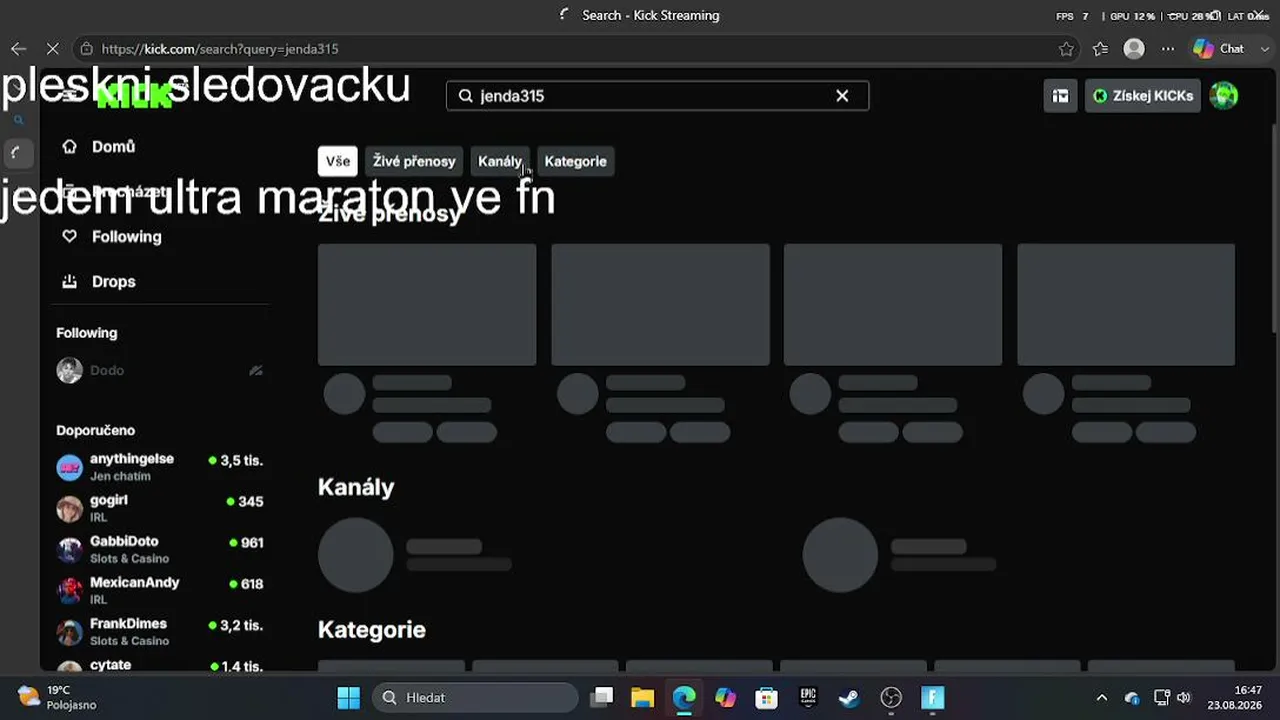Open Following in the sidebar menu
The width and height of the screenshot is (1280, 720).
click(x=126, y=237)
